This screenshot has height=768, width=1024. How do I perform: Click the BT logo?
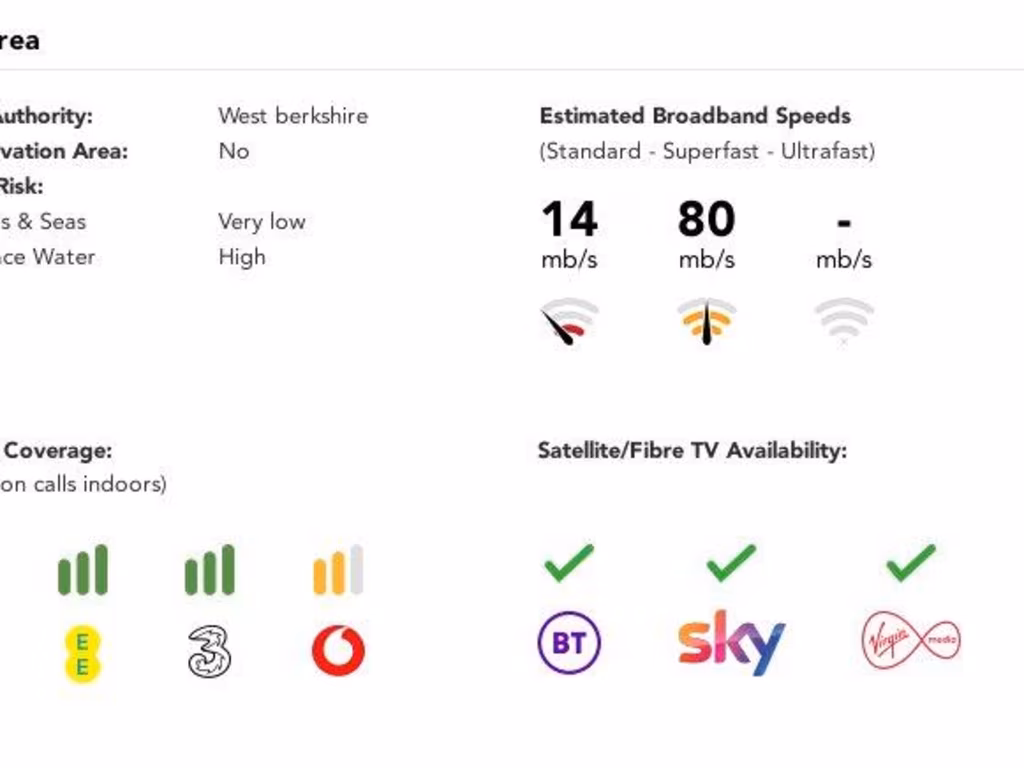pos(568,643)
